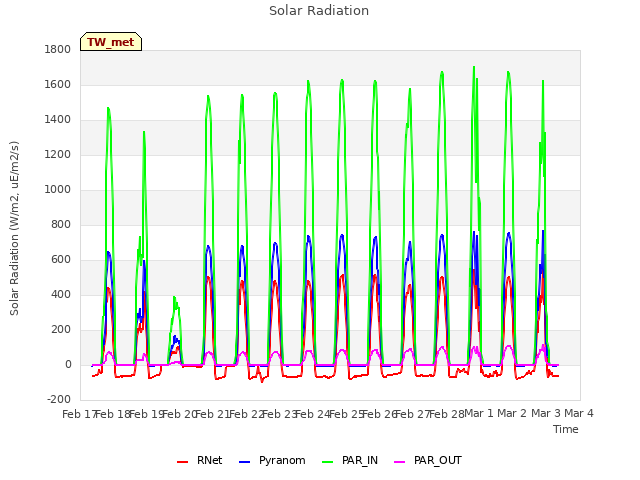Click the Solar Radiation chart title
This screenshot has width=640, height=480.
click(319, 11)
